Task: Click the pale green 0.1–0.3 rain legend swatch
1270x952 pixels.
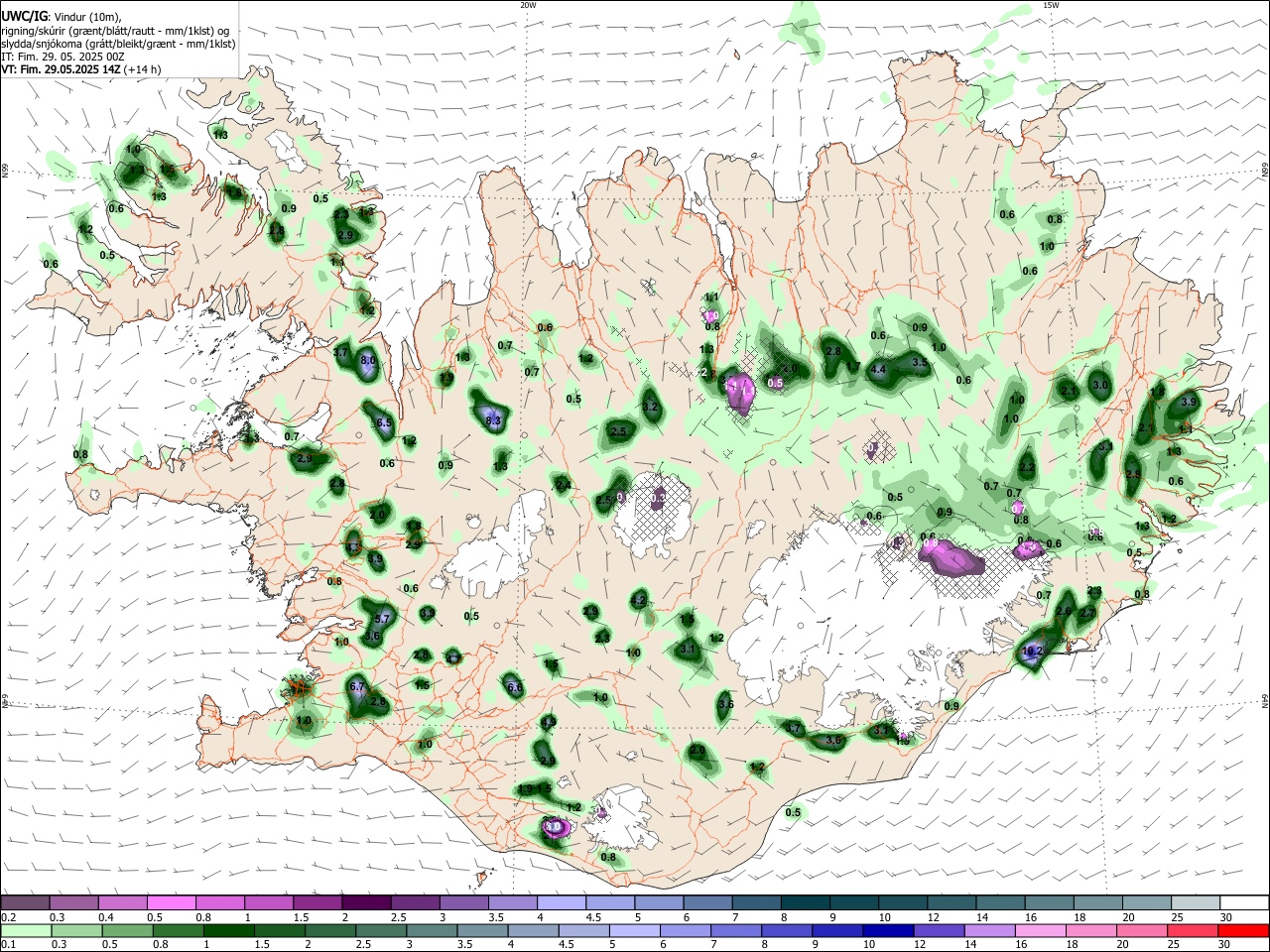Action: click(26, 931)
